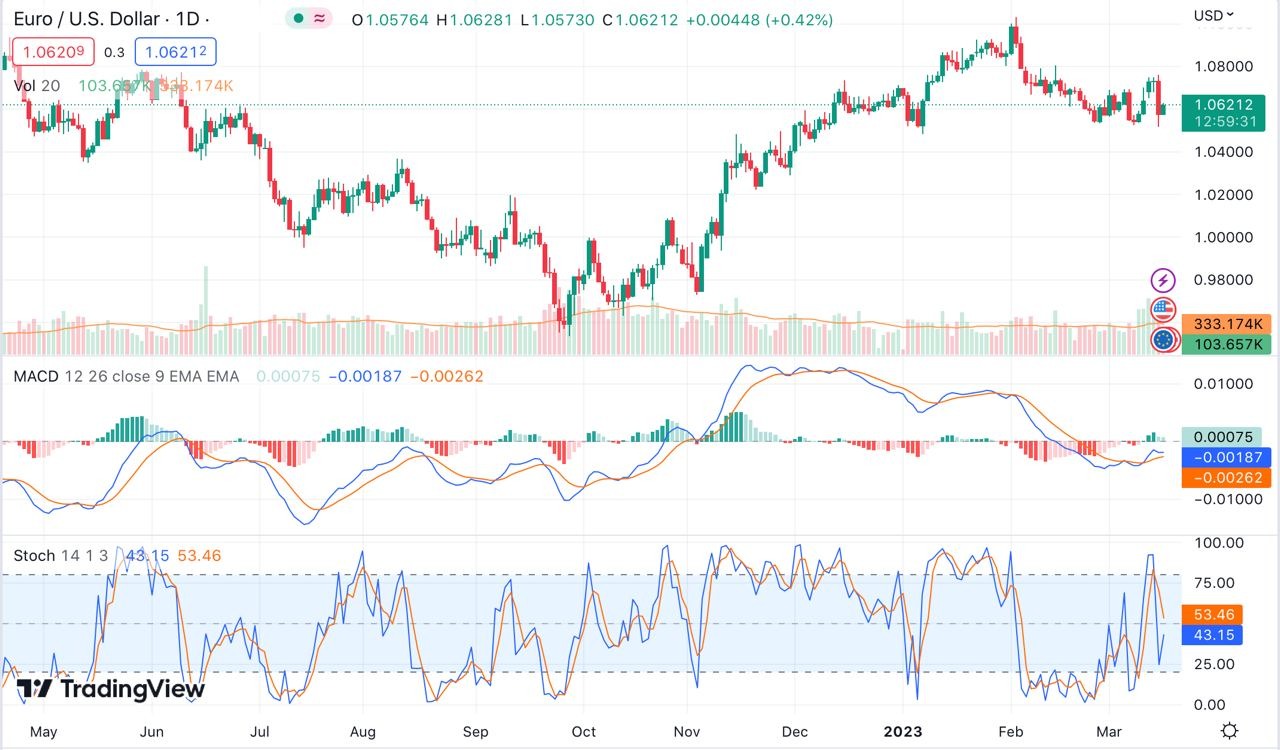Click the change value +0.00448 (+0.42%)
The width and height of the screenshot is (1280, 750).
point(759,20)
